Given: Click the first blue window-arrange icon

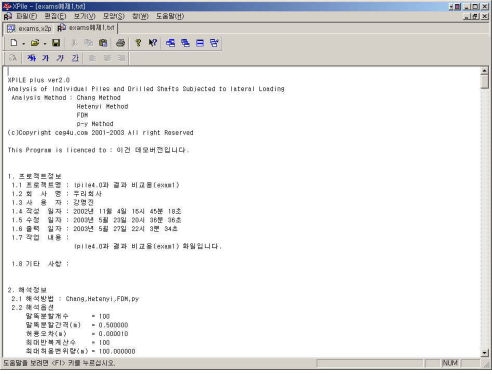Looking at the screenshot, I should [170, 43].
